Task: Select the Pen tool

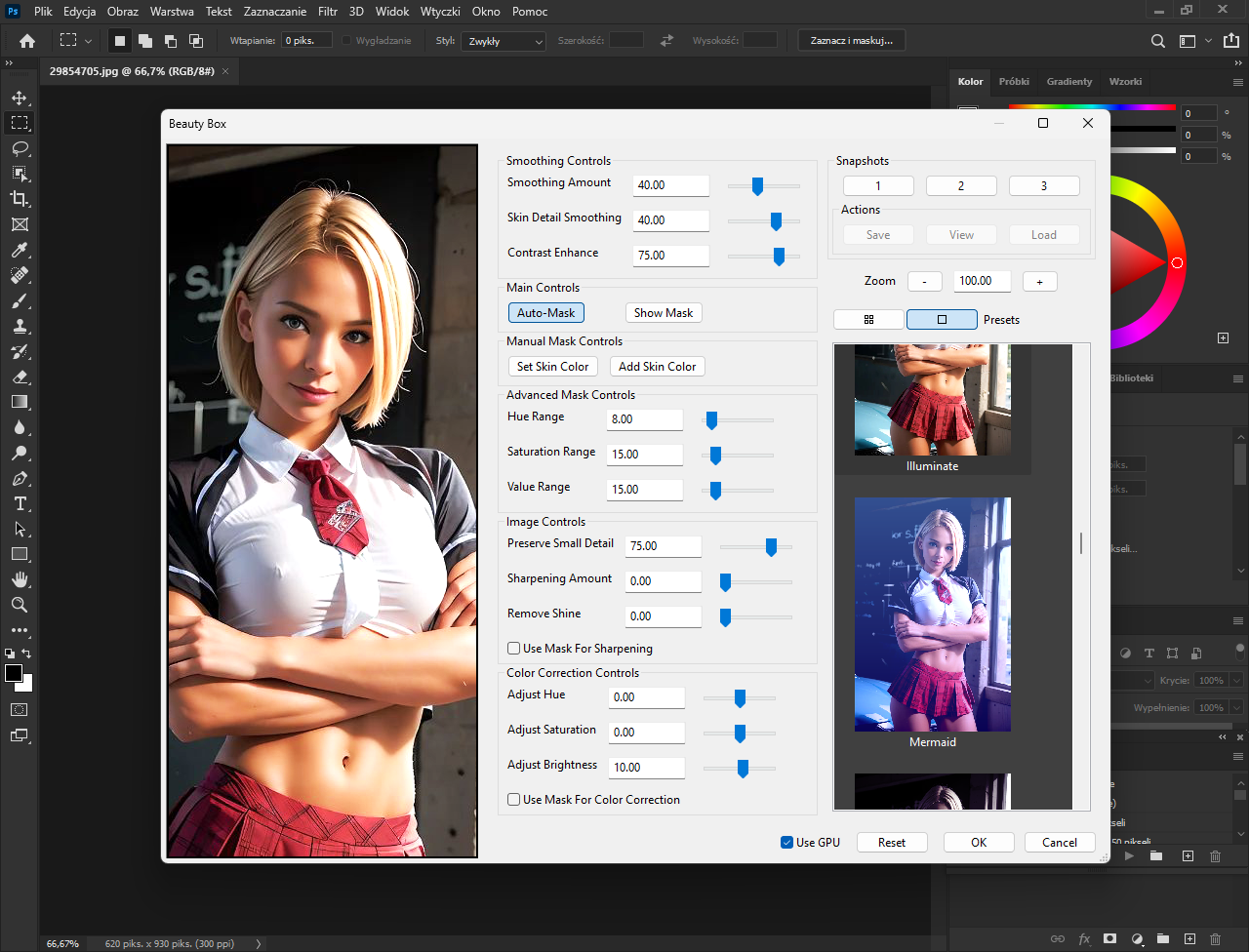Action: (x=19, y=478)
